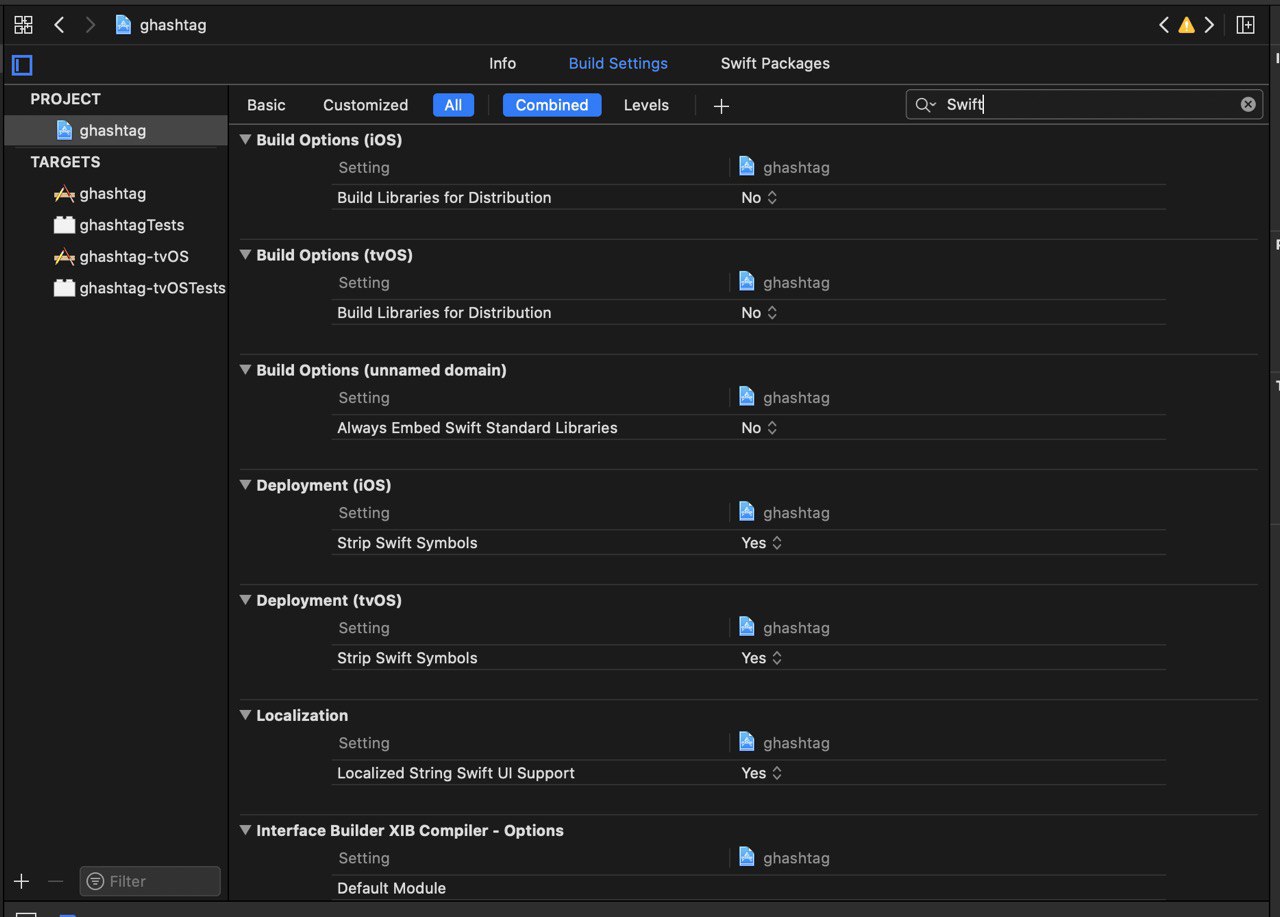1280x917 pixels.
Task: Show Basic build settings
Action: click(x=266, y=105)
